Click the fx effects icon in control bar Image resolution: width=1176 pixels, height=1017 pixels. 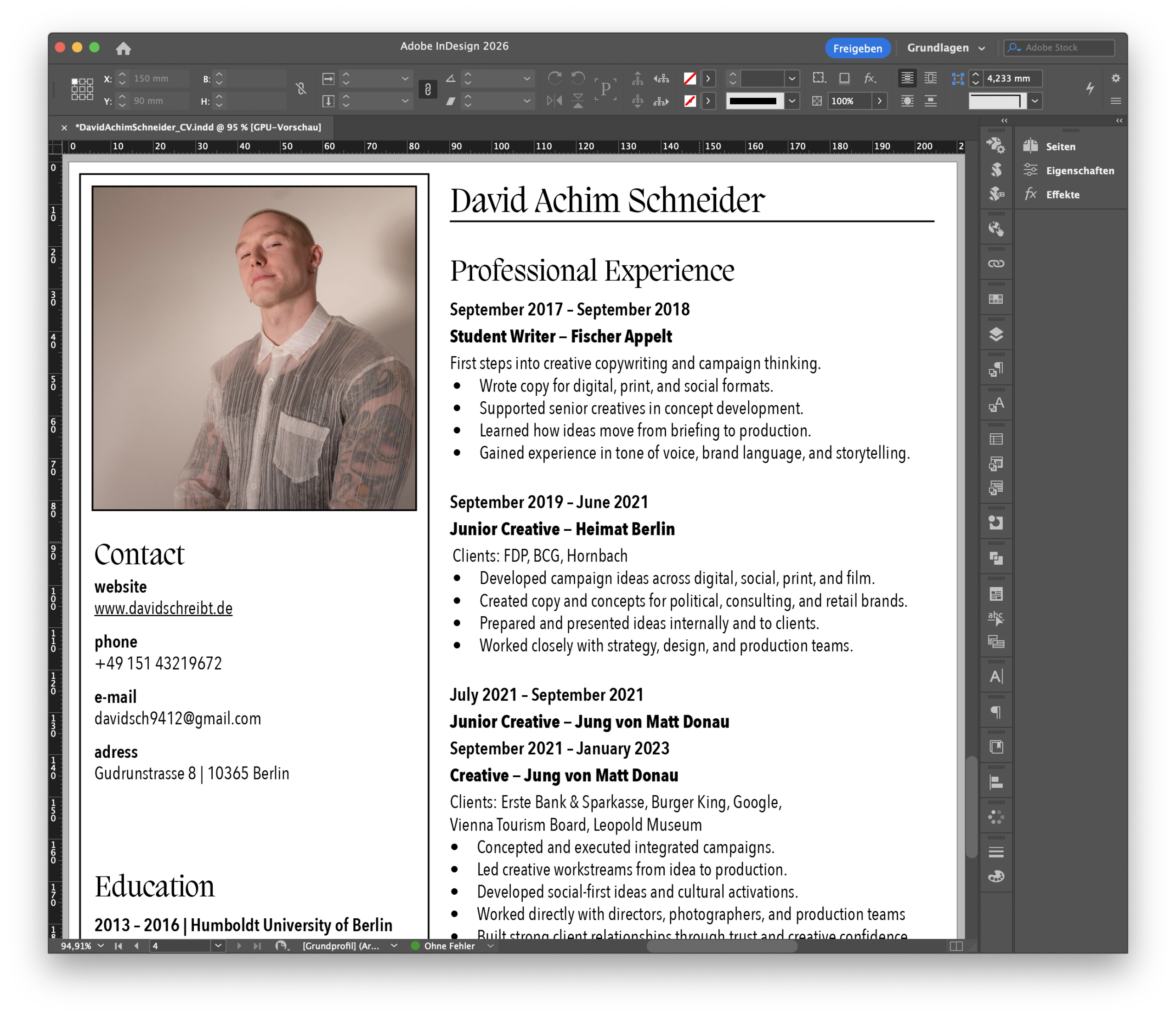click(870, 79)
